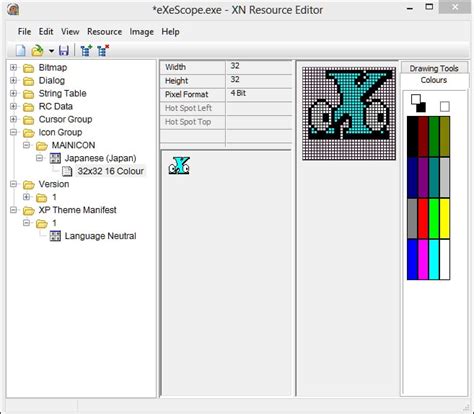The width and height of the screenshot is (474, 414).
Task: Select the Language Neutral tree item
Action: point(100,236)
